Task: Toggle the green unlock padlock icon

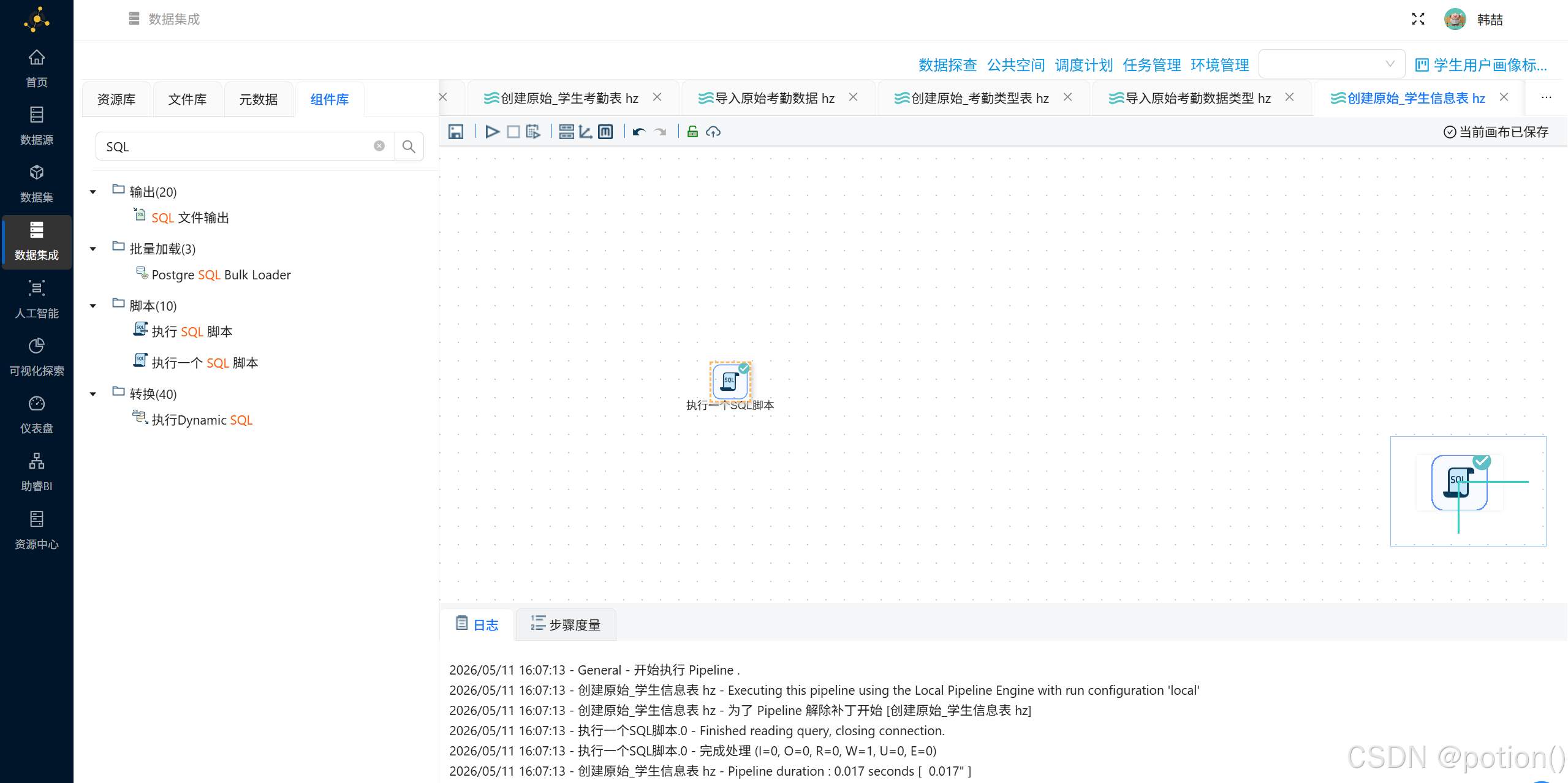Action: [x=692, y=132]
